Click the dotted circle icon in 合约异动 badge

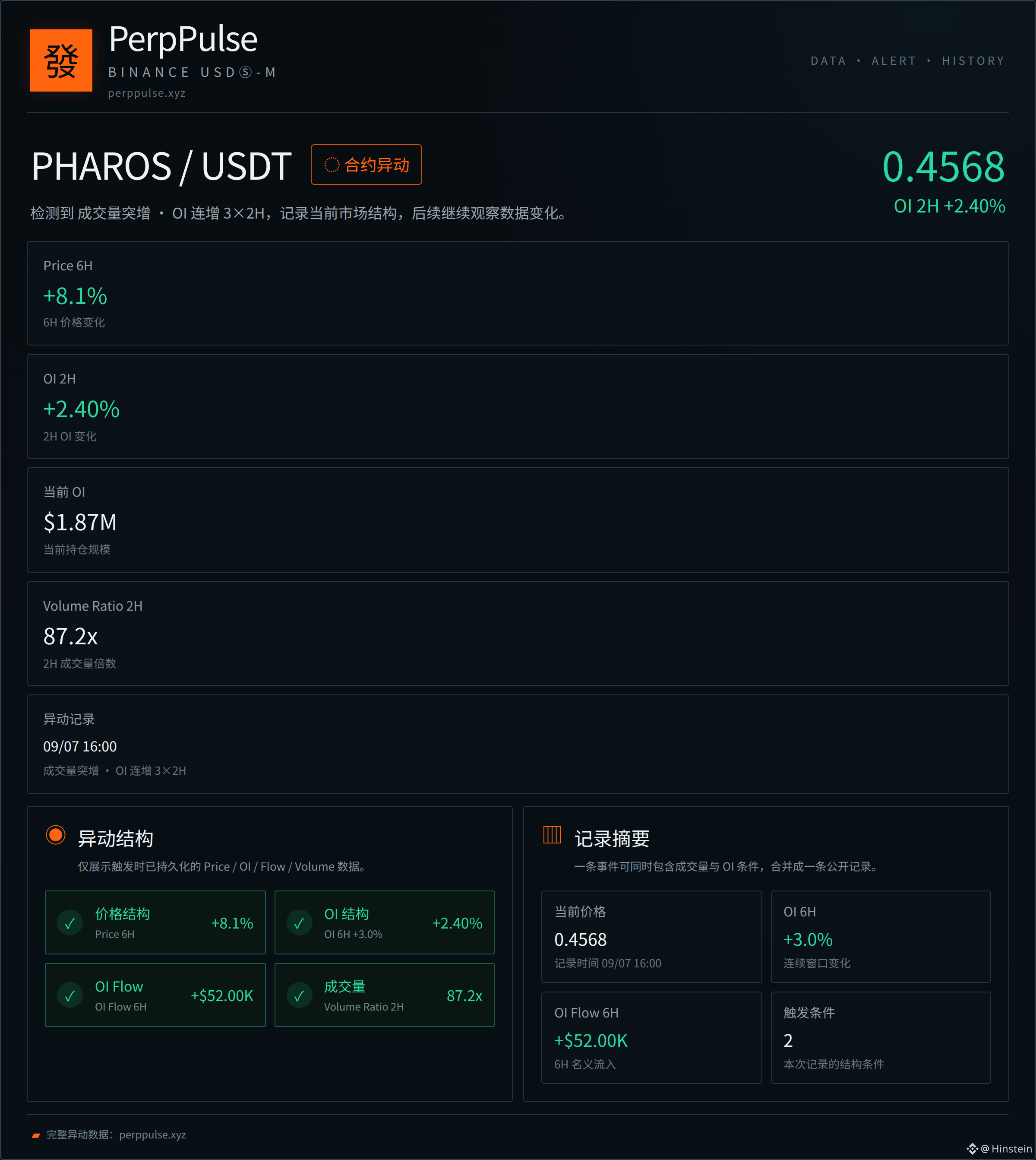click(x=332, y=165)
